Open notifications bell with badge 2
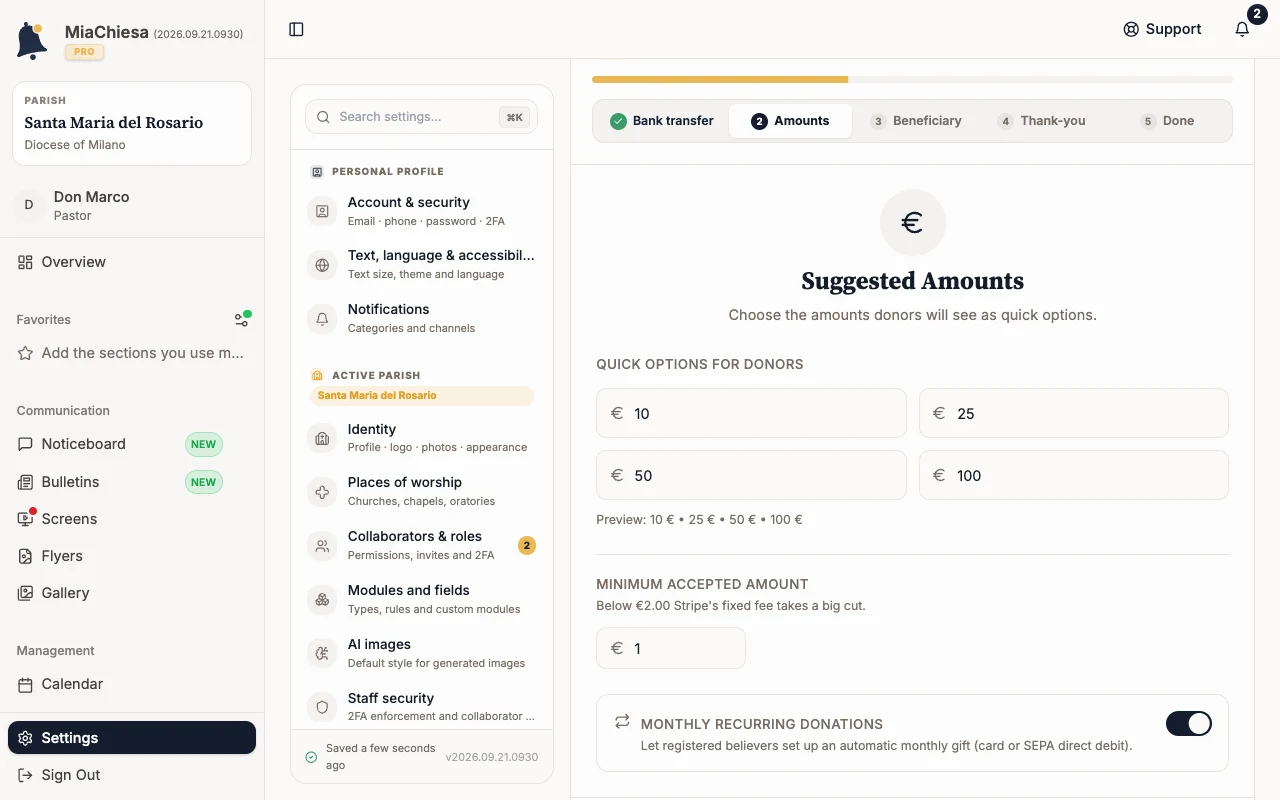The image size is (1280, 800). click(x=1242, y=30)
